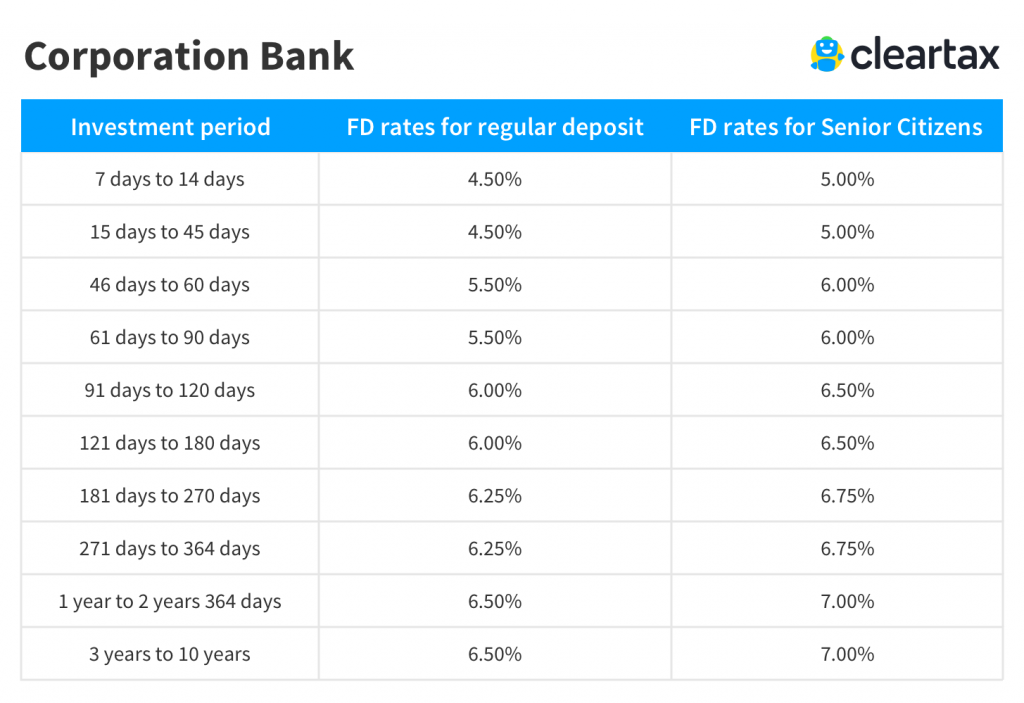Click the 121 days to 180 days cell
Viewport: 1024px width, 703px height.
click(170, 443)
